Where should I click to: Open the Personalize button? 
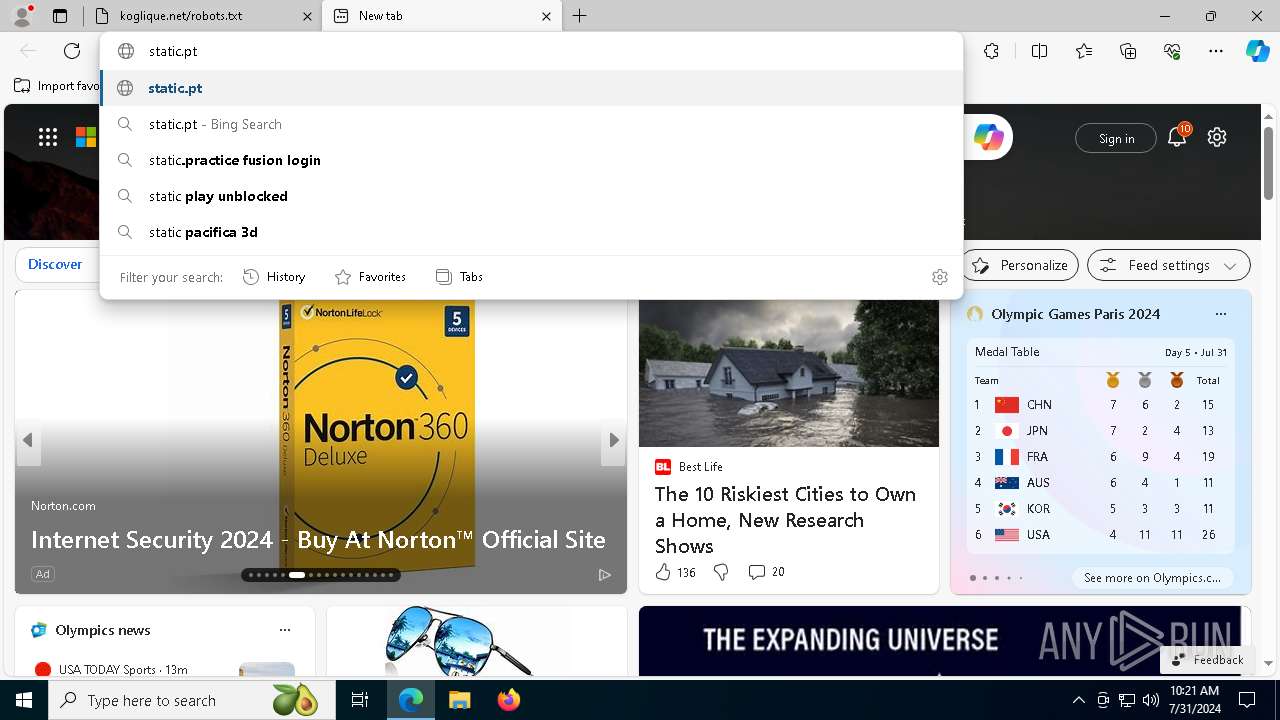pyautogui.click(x=1020, y=265)
